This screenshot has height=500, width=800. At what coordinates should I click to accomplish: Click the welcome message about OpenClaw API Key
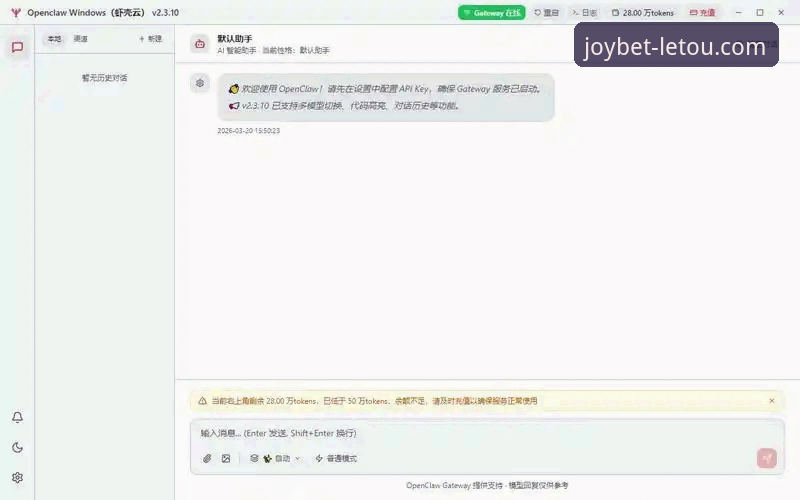point(386,97)
